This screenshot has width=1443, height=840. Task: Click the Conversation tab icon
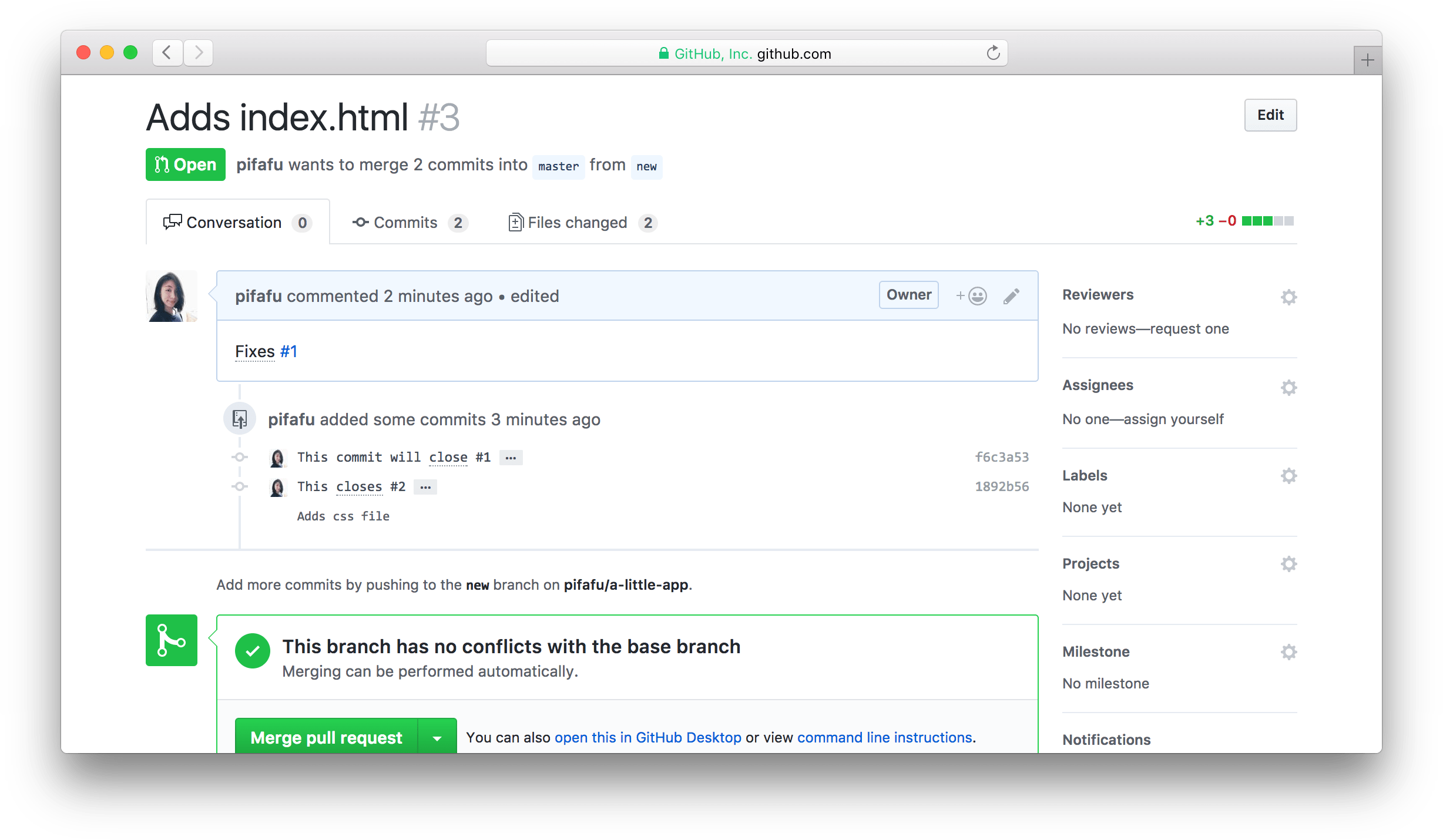[172, 222]
